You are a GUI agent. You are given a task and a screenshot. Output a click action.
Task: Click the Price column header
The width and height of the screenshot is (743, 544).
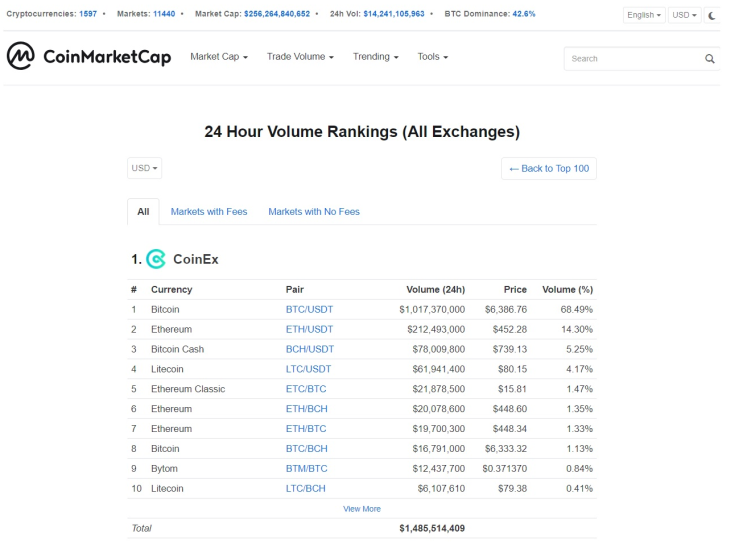tap(515, 290)
